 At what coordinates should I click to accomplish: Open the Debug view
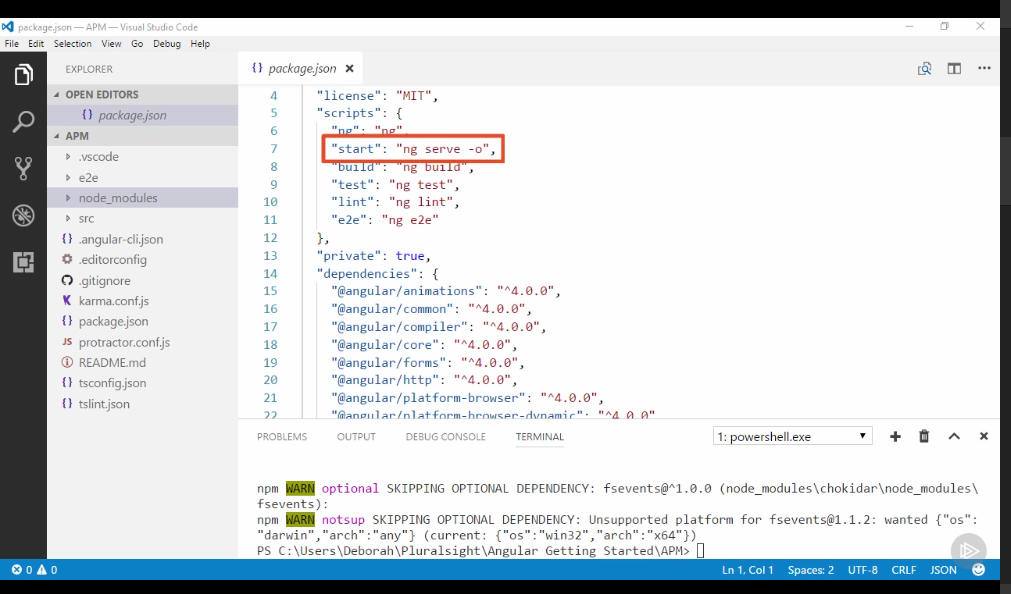pos(23,215)
